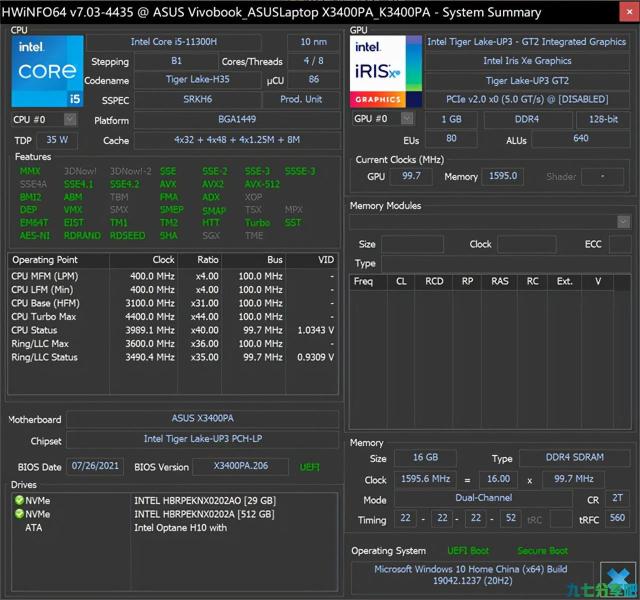Close the System Summary window
This screenshot has width=640, height=600.
point(629,12)
